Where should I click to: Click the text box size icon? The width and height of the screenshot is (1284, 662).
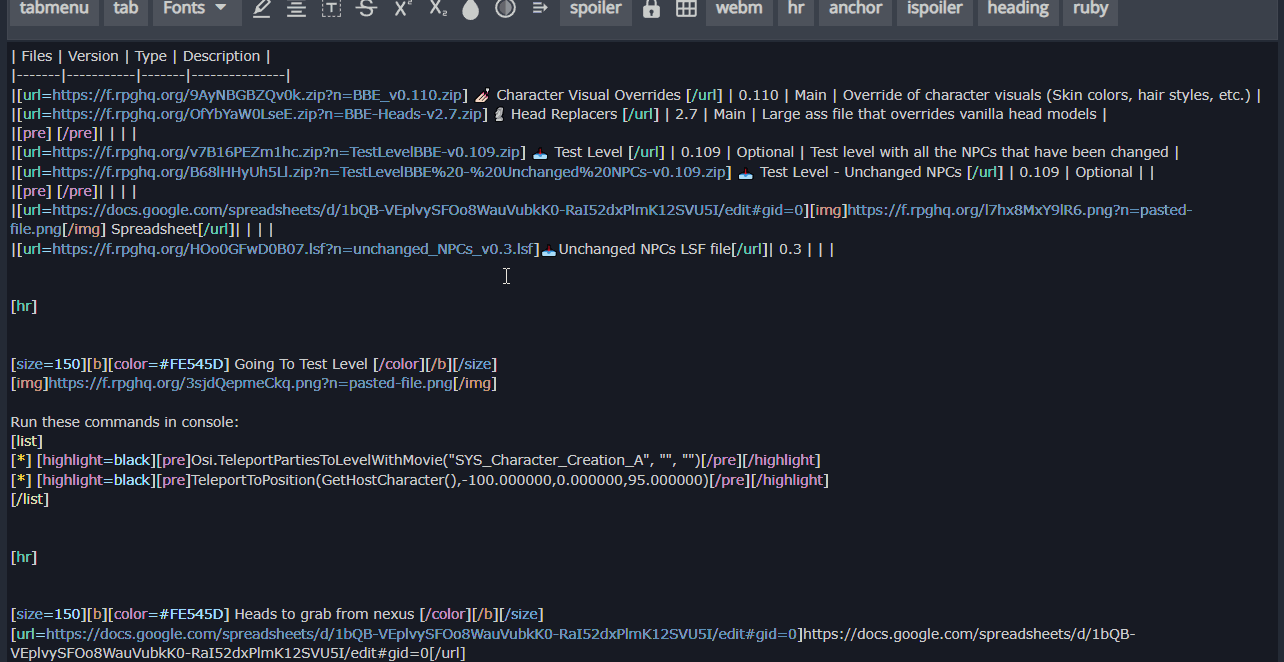click(x=331, y=9)
